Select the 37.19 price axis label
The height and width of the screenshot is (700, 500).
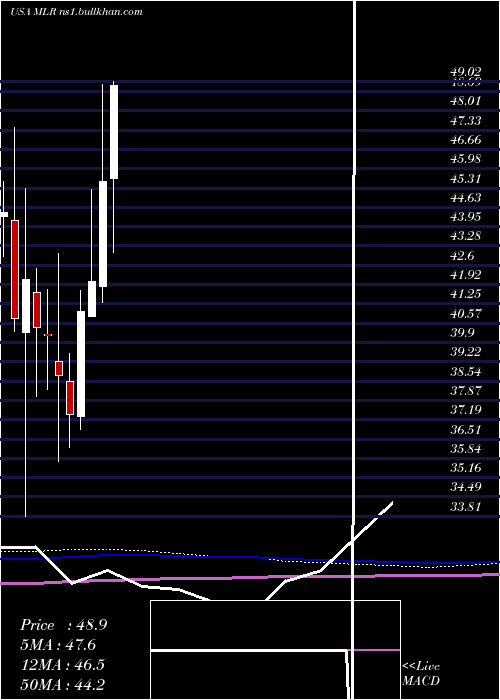465,410
